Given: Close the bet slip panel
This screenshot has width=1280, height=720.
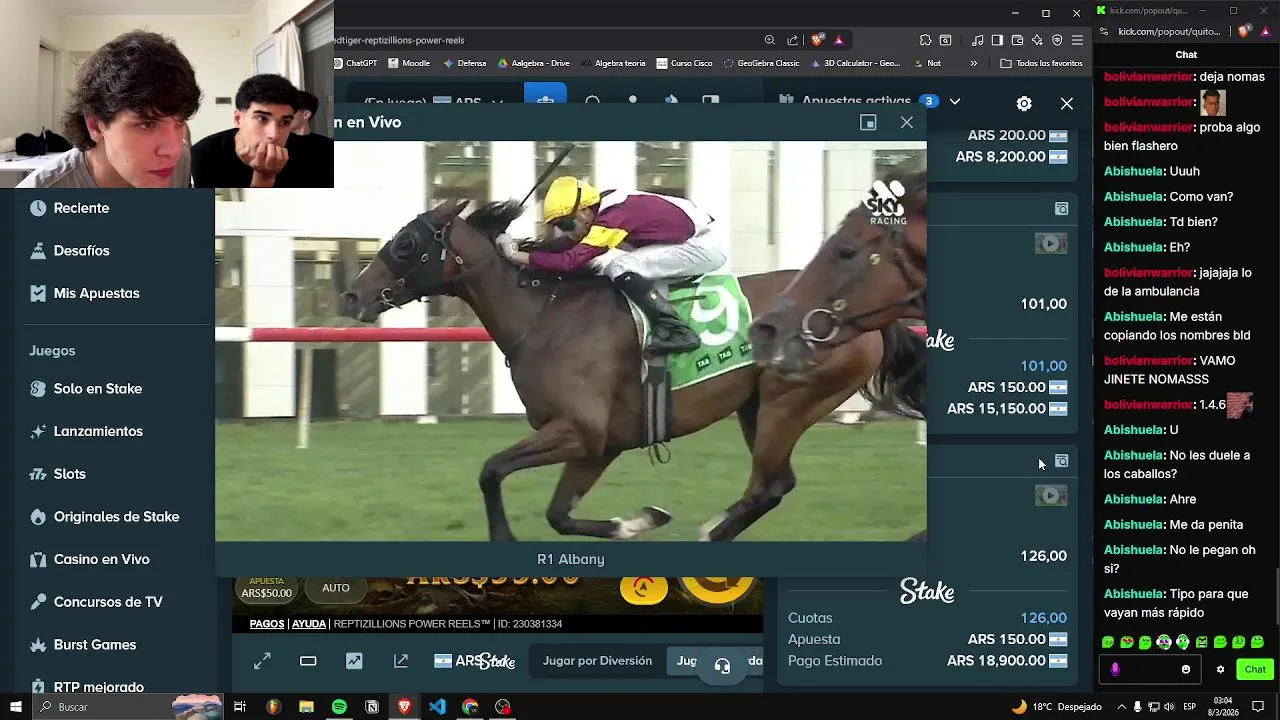Looking at the screenshot, I should (1067, 103).
